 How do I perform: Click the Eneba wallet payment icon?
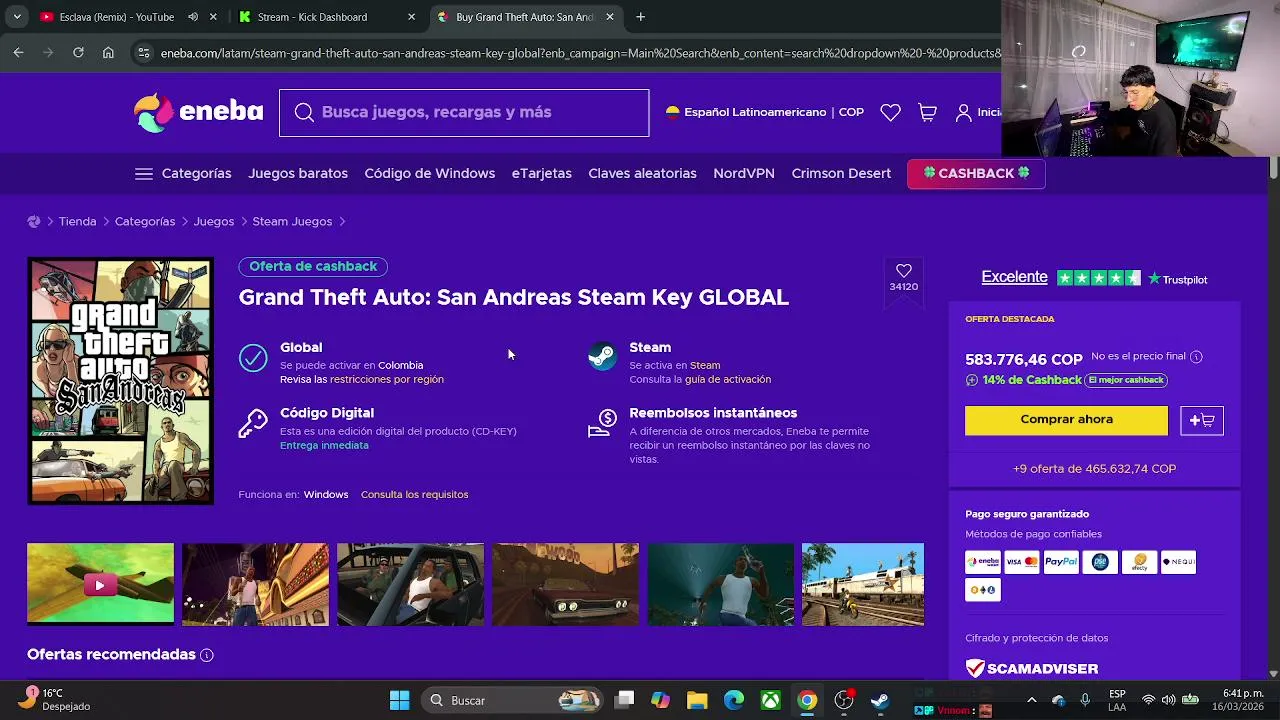click(983, 562)
